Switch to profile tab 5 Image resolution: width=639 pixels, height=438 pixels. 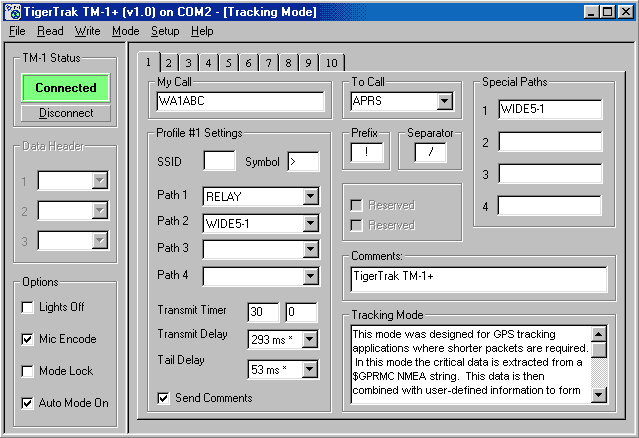click(x=228, y=63)
